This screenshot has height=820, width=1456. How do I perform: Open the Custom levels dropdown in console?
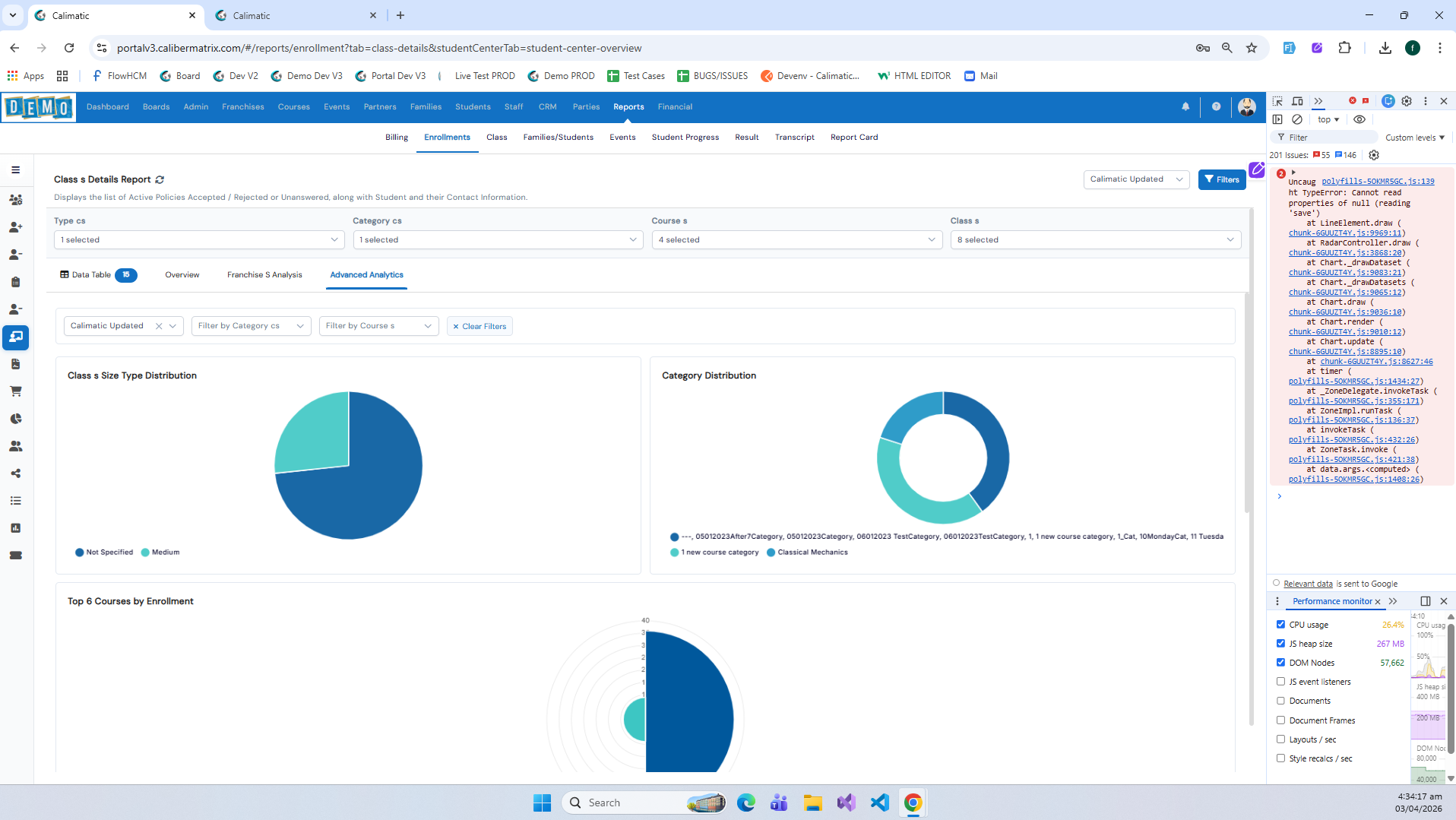pyautogui.click(x=1414, y=138)
